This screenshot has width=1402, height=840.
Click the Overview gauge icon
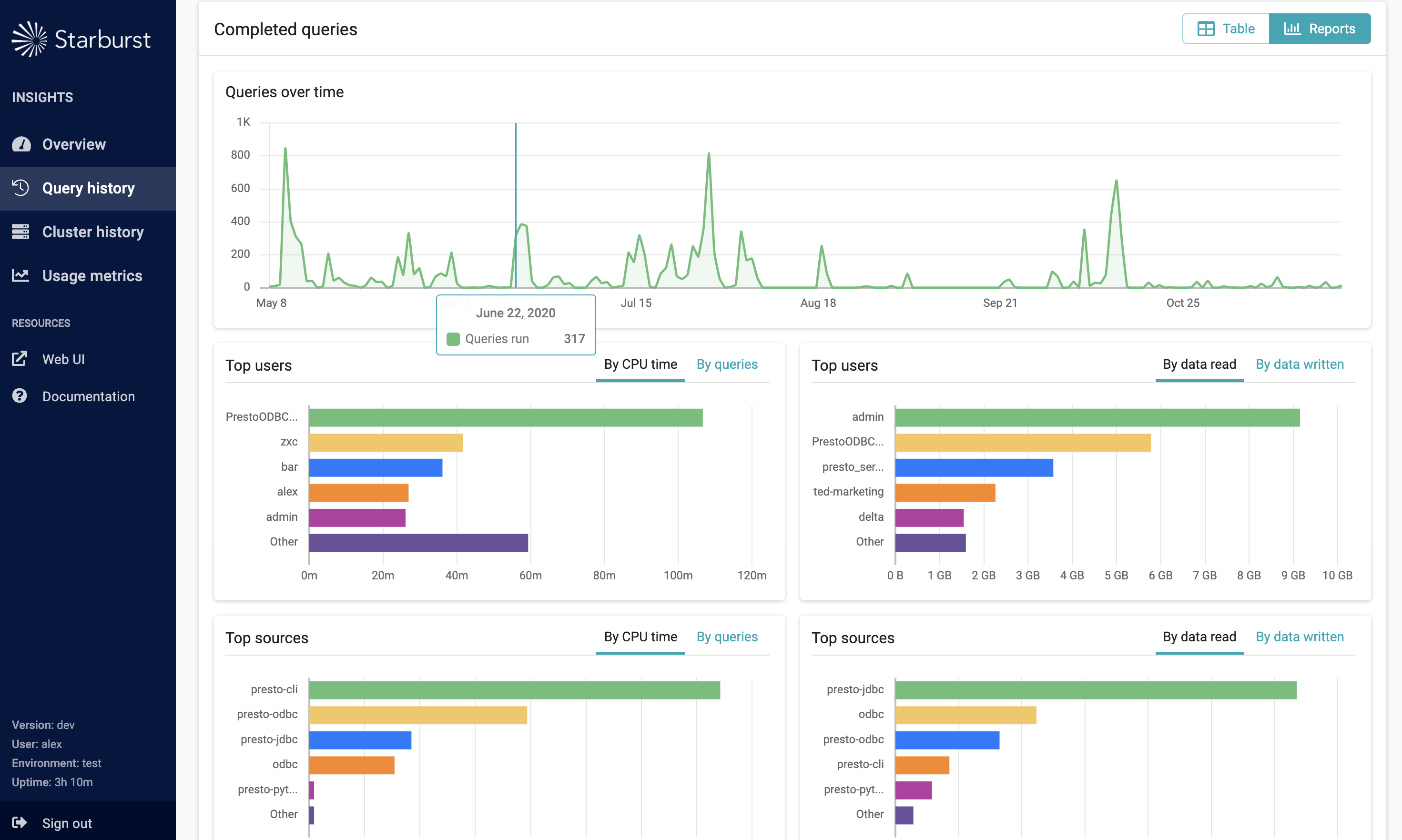click(21, 144)
